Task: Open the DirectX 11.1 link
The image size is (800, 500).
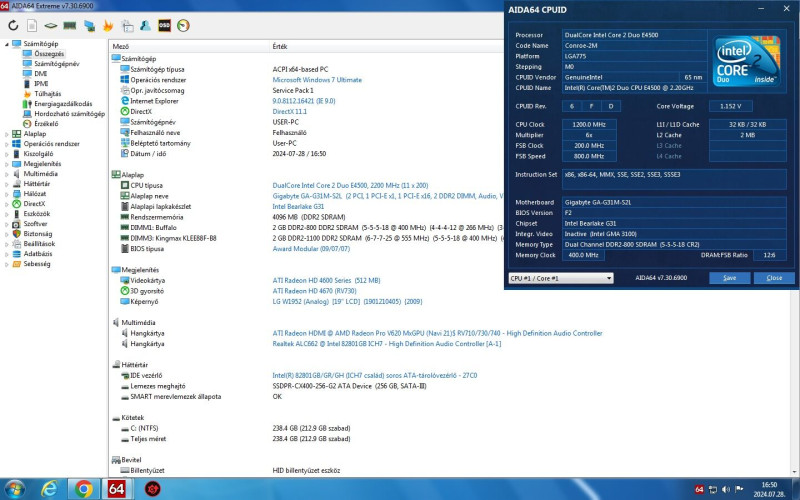Action: pyautogui.click(x=289, y=112)
